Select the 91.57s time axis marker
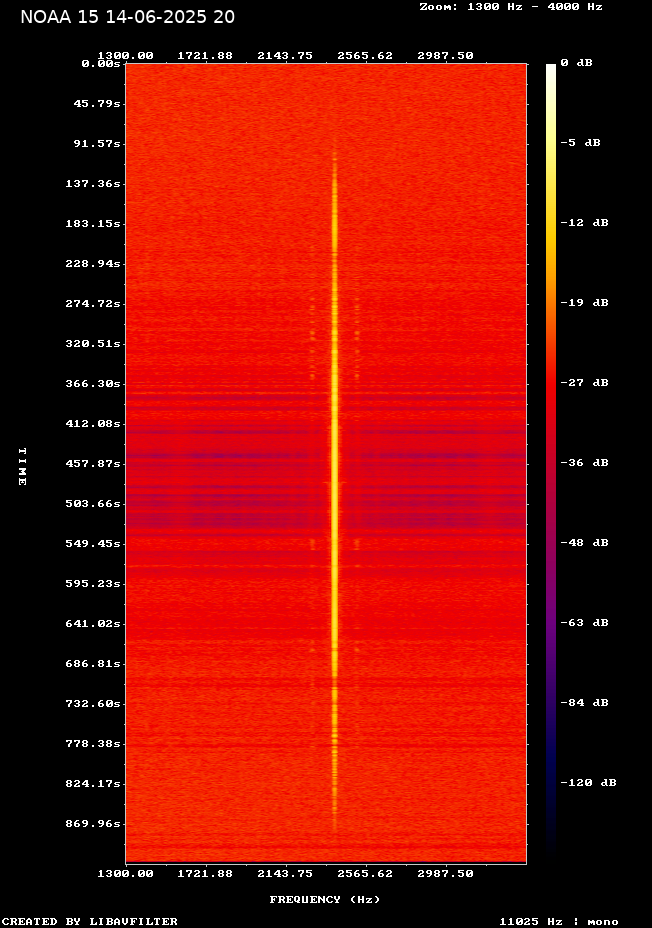This screenshot has height=928, width=652. (x=98, y=143)
